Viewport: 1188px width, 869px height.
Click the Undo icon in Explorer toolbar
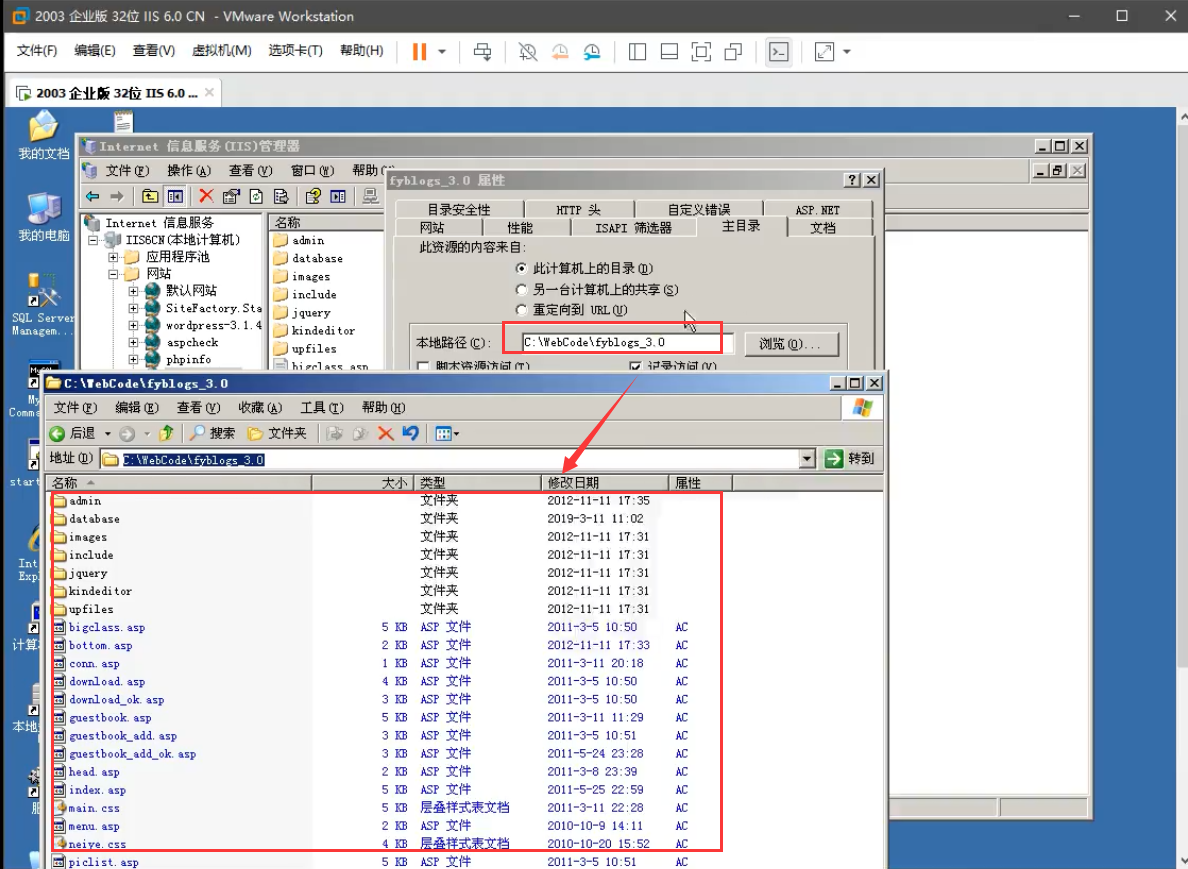pos(410,433)
